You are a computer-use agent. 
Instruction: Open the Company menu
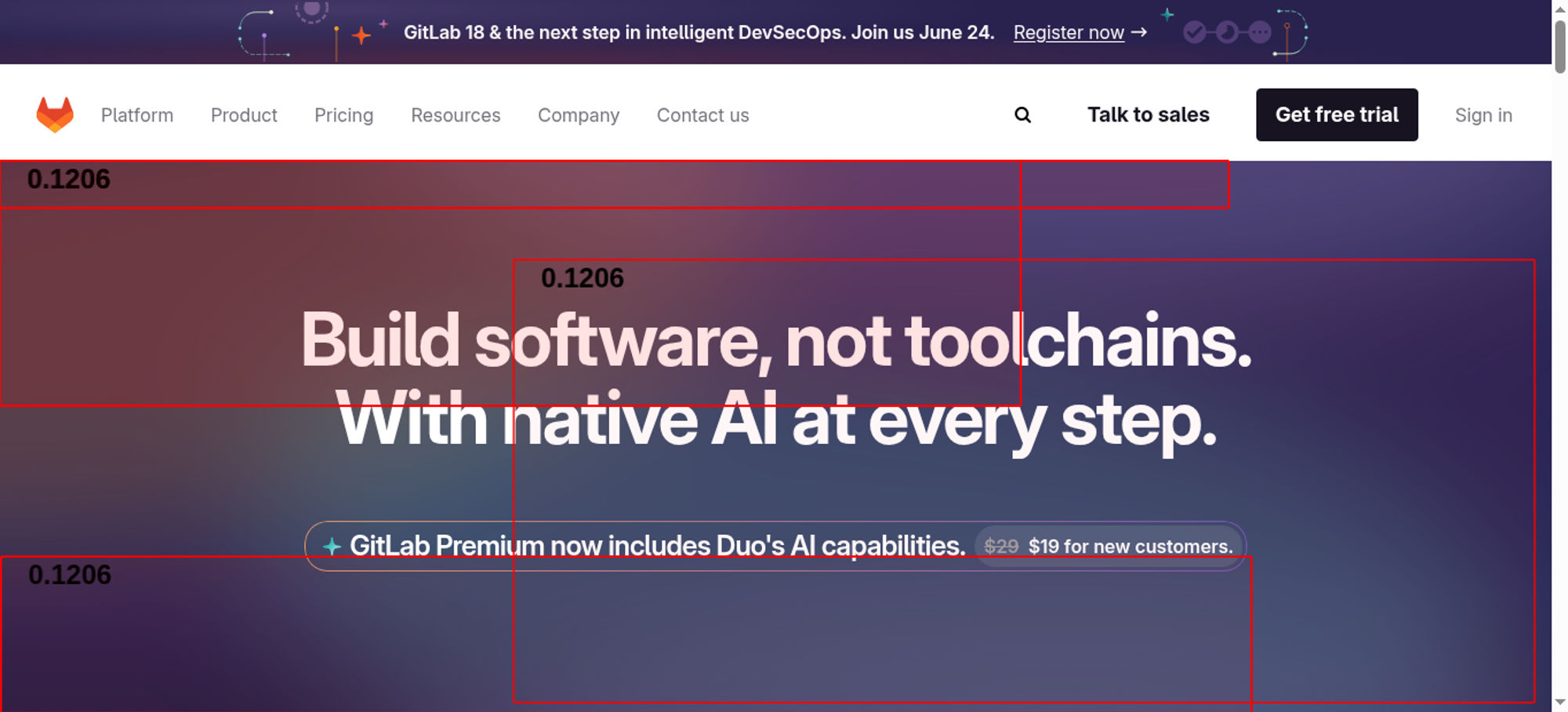[579, 115]
